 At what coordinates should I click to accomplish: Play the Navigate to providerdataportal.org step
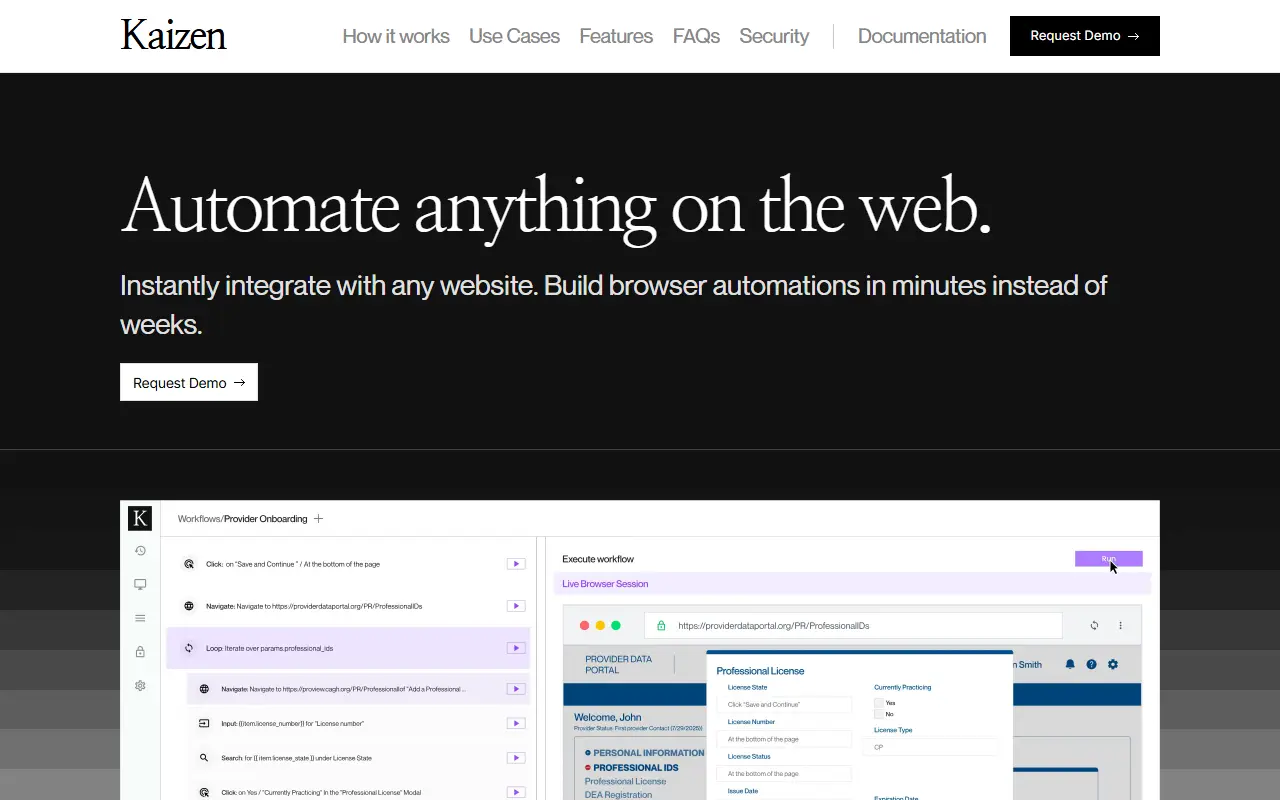click(516, 606)
